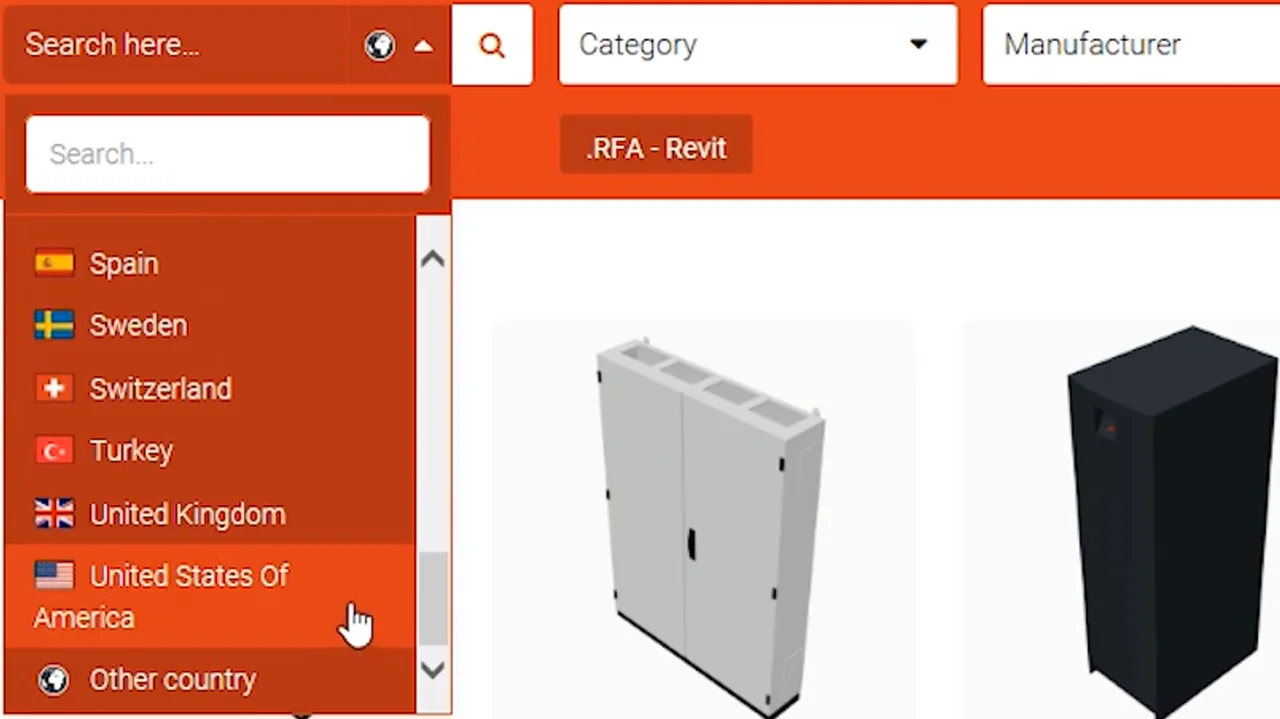
Task: Collapse the country list with up caret
Action: (x=423, y=45)
